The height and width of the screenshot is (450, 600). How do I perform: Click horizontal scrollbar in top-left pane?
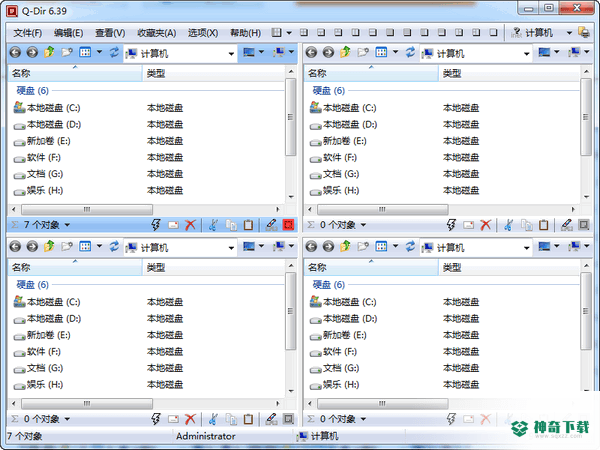point(87,210)
